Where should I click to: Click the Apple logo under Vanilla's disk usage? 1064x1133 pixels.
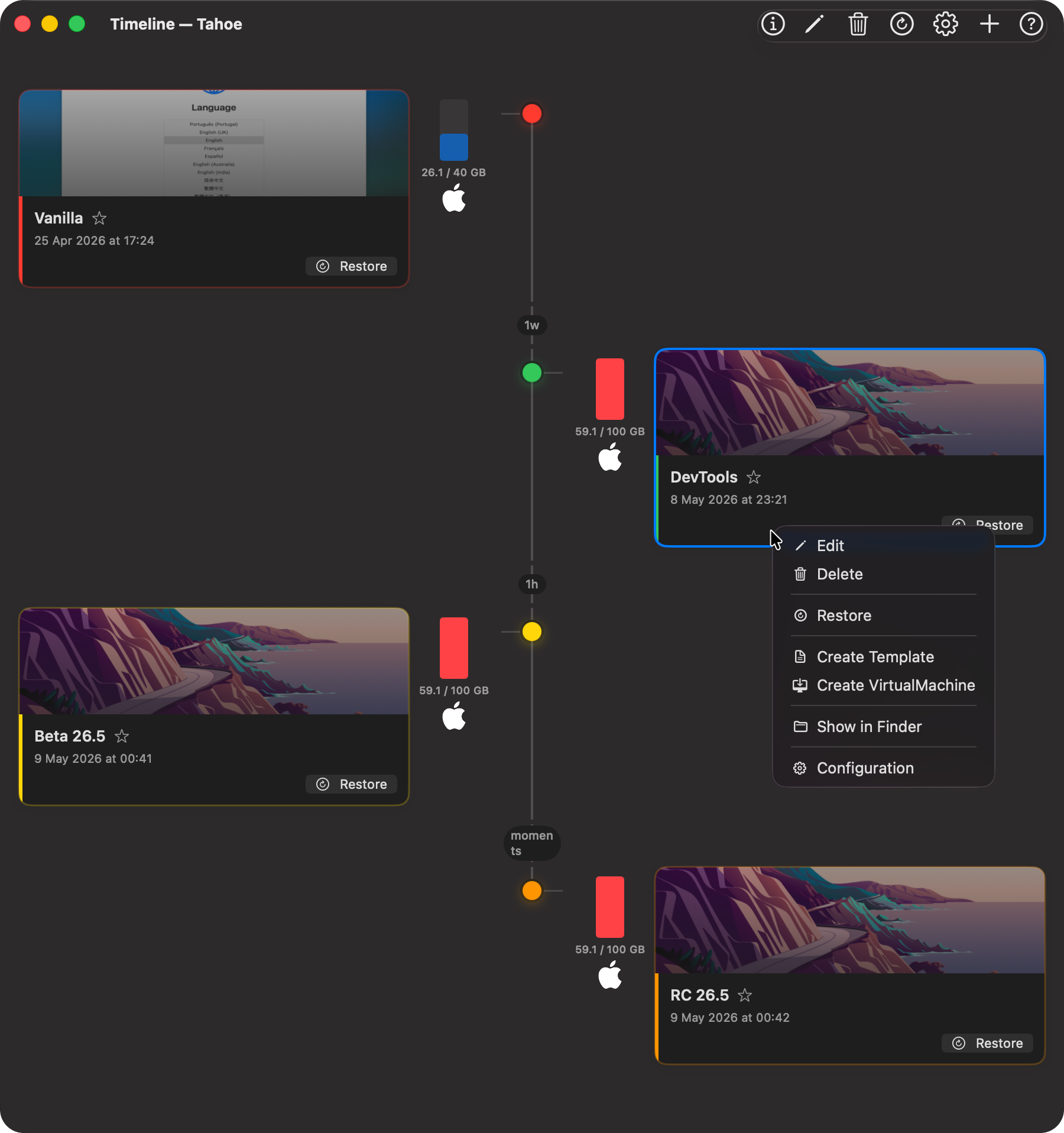[x=454, y=198]
